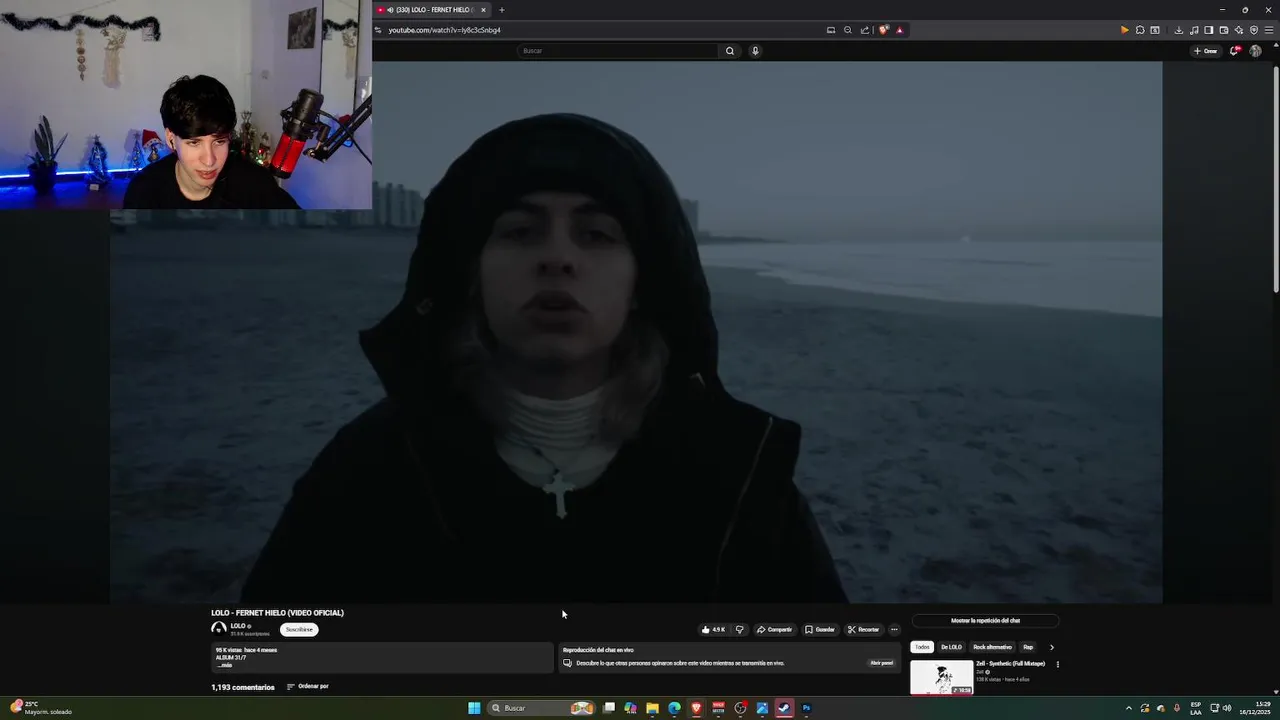Open LOLO channel avatar

click(218, 628)
